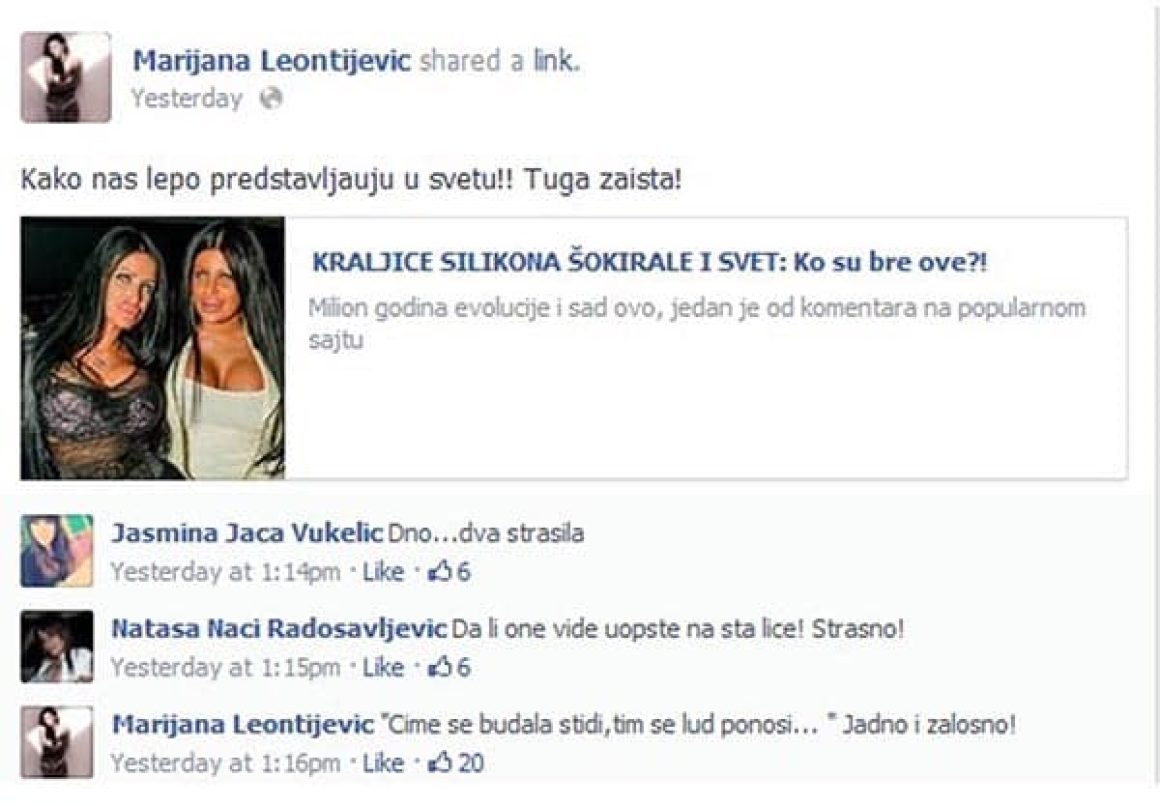Click the globe public privacy icon

tap(272, 98)
